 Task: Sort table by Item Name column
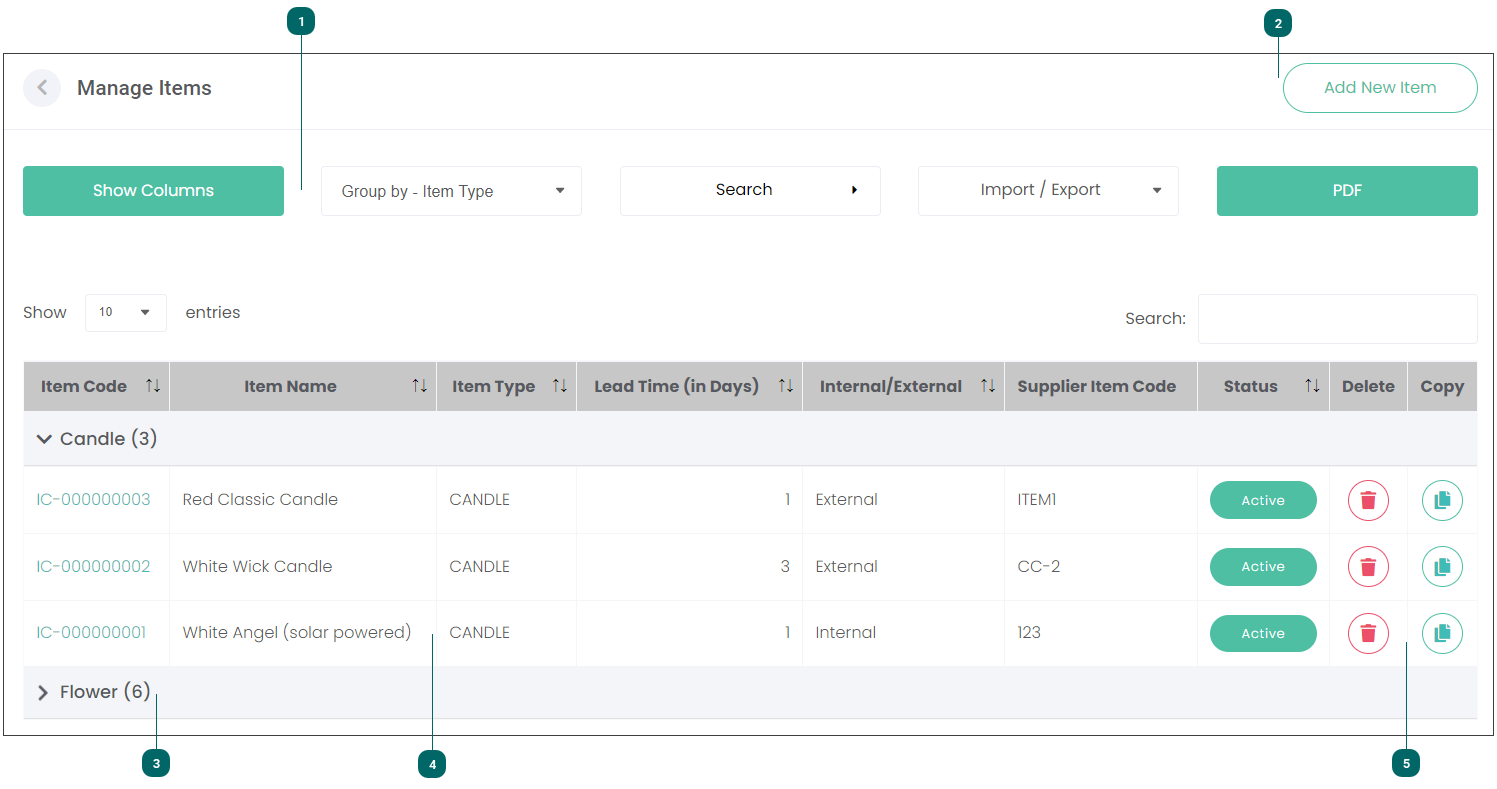[x=303, y=386]
